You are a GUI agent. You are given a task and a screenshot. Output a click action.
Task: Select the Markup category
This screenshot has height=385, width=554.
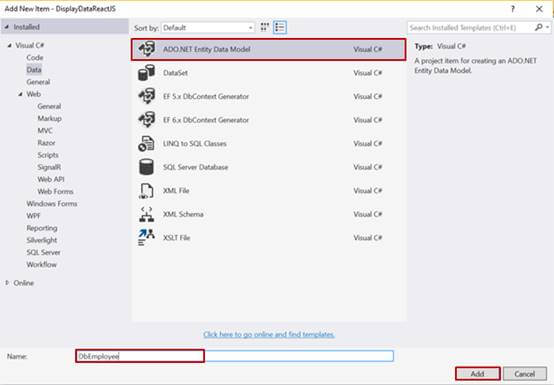[x=49, y=118]
